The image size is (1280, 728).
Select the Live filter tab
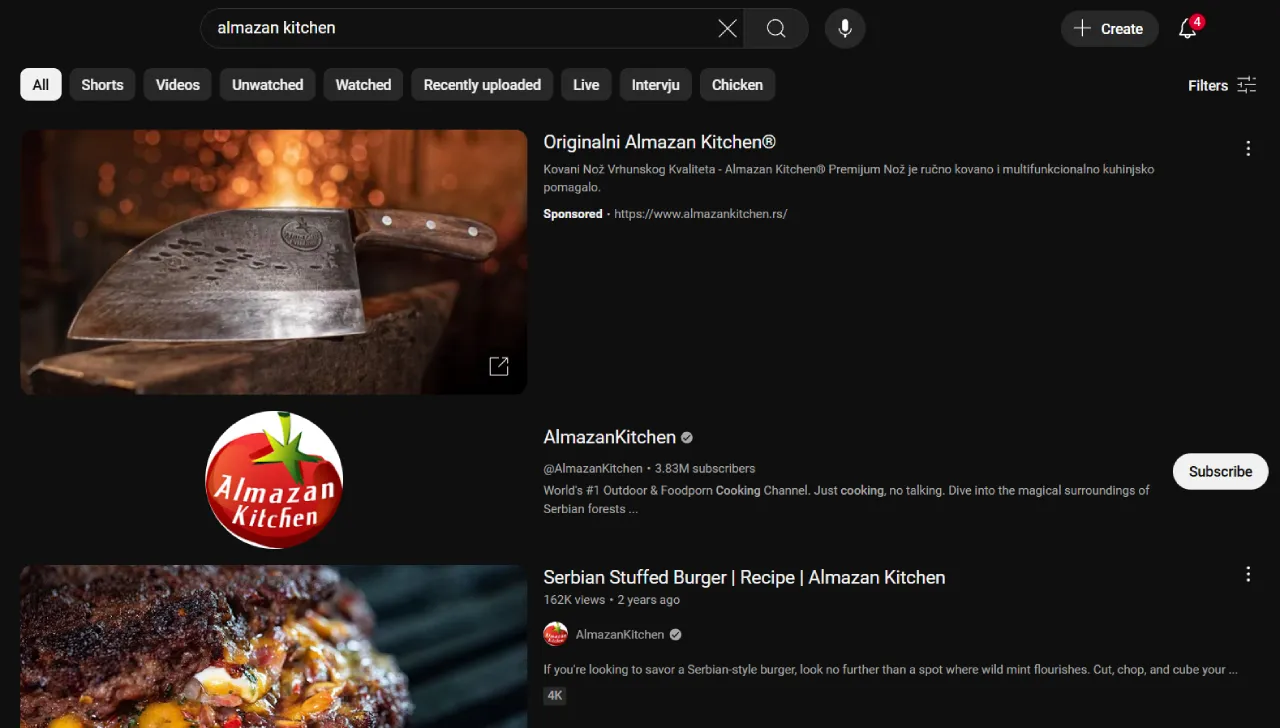pyautogui.click(x=586, y=84)
